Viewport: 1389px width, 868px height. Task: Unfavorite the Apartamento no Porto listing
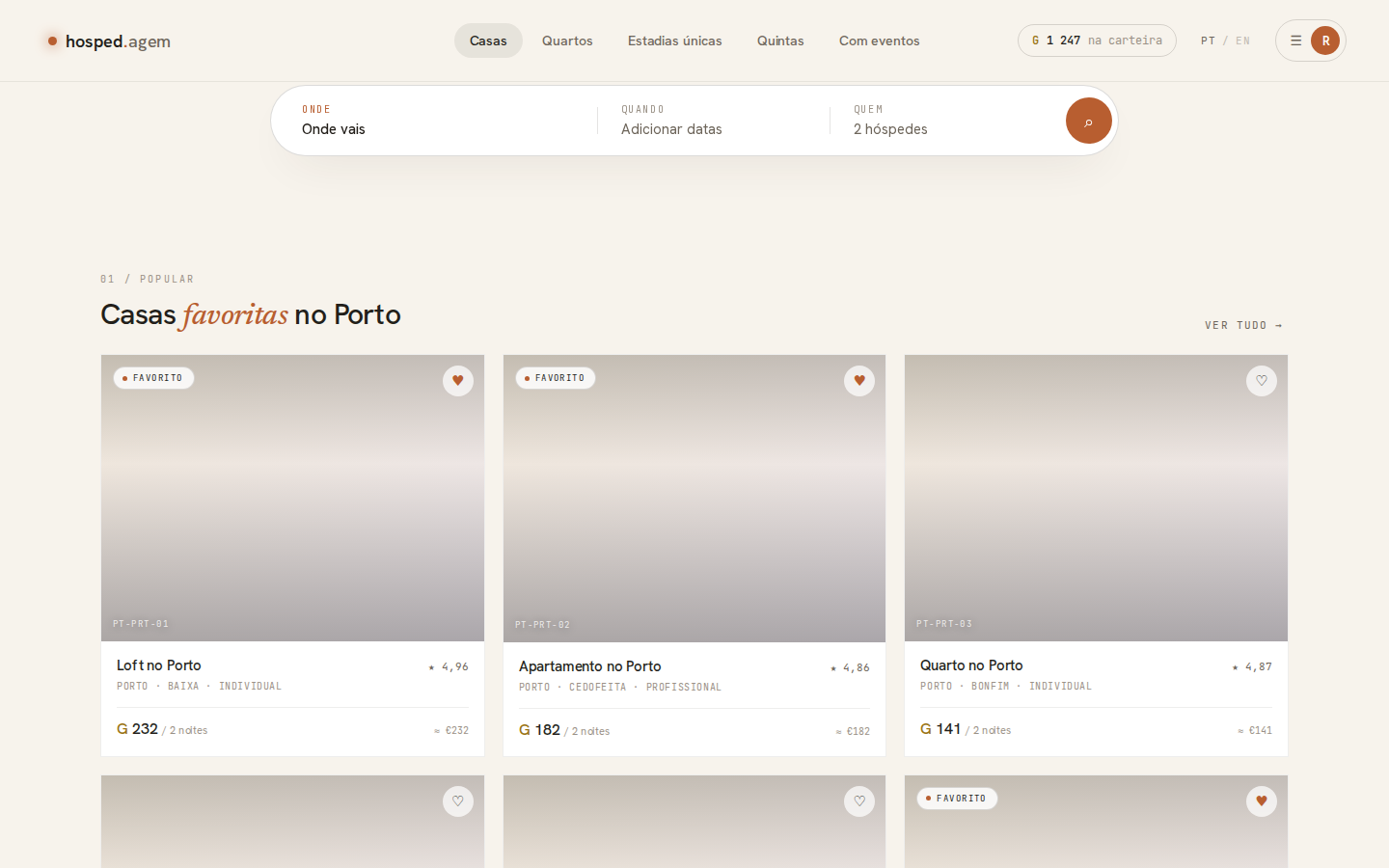point(859,381)
